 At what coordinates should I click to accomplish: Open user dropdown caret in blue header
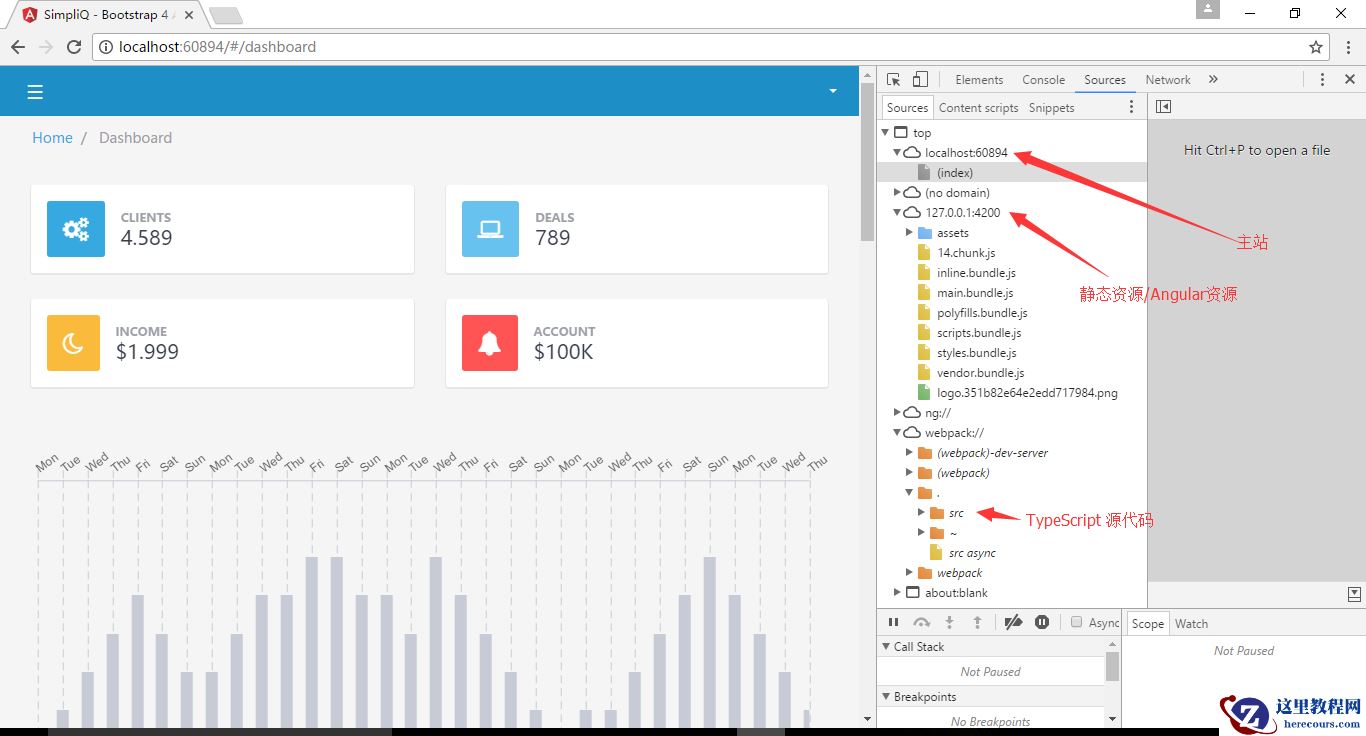(x=832, y=91)
